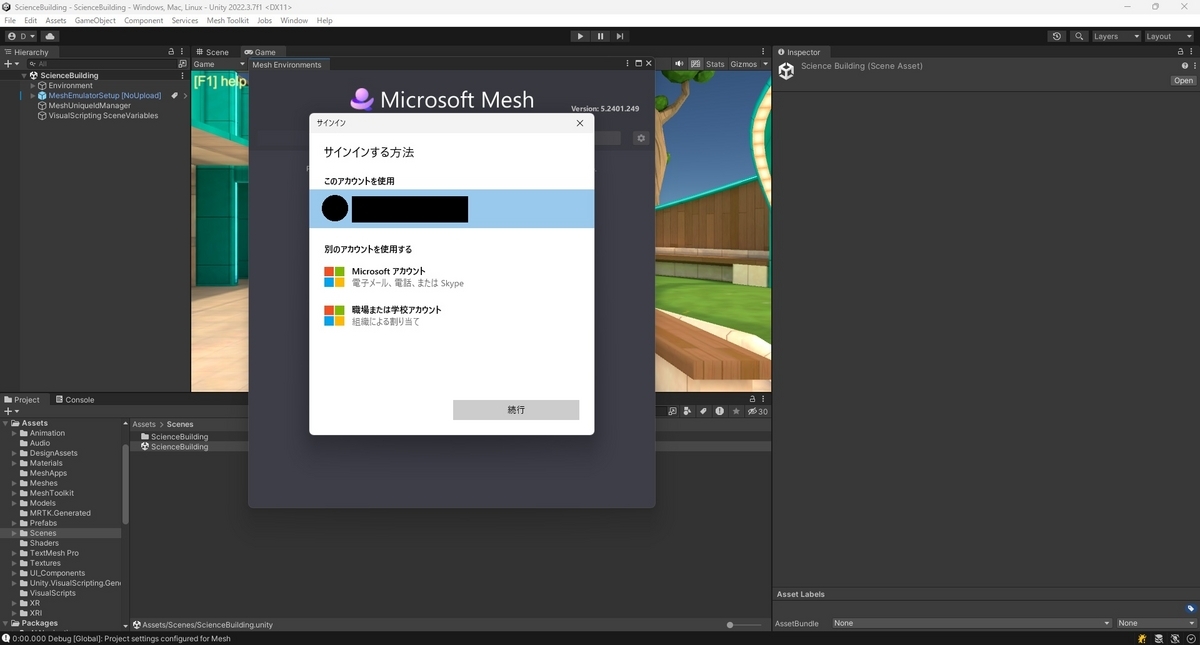Image resolution: width=1200 pixels, height=645 pixels.
Task: Open the Inspector help icon
Action: click(1186, 66)
